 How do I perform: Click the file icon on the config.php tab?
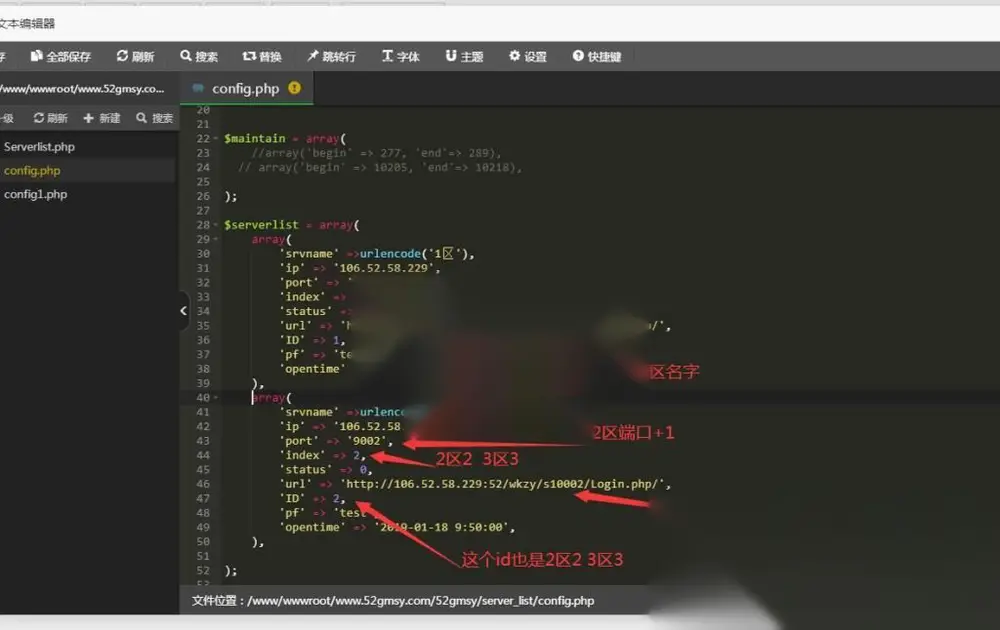click(x=198, y=88)
